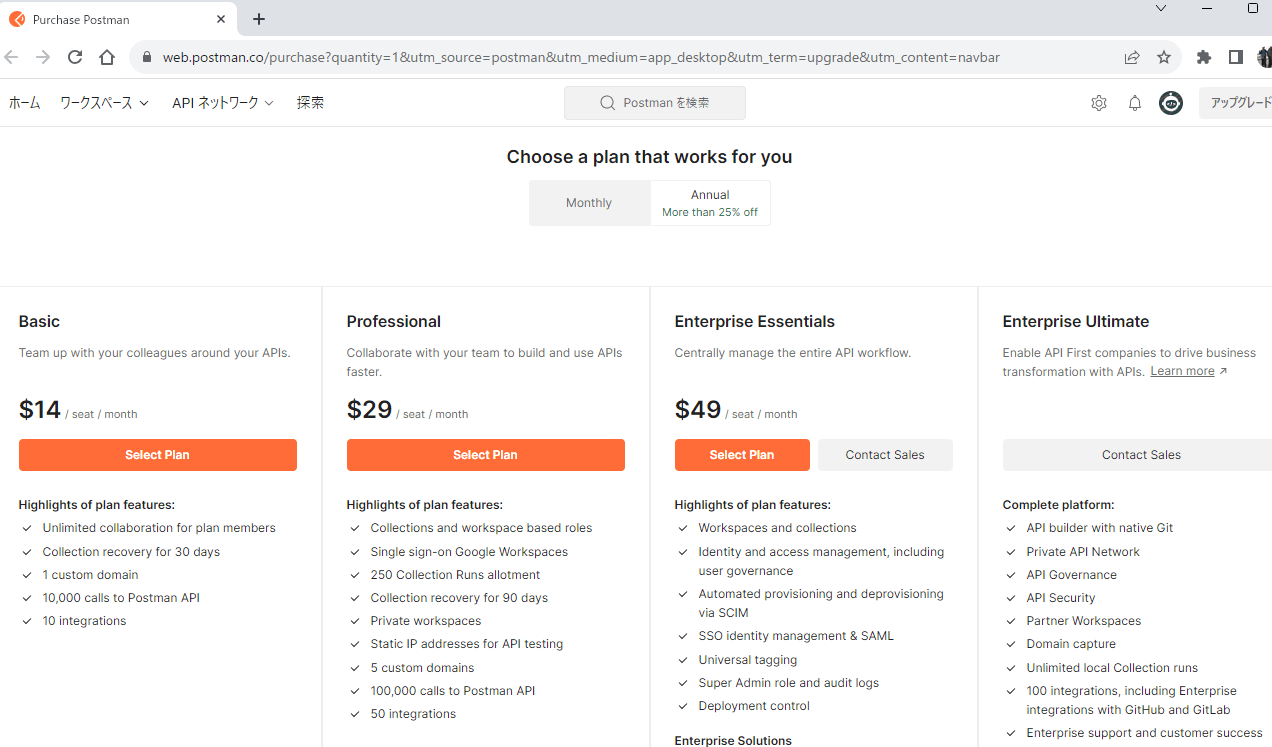Go to ホーム in navigation bar
1272x747 pixels.
[24, 103]
